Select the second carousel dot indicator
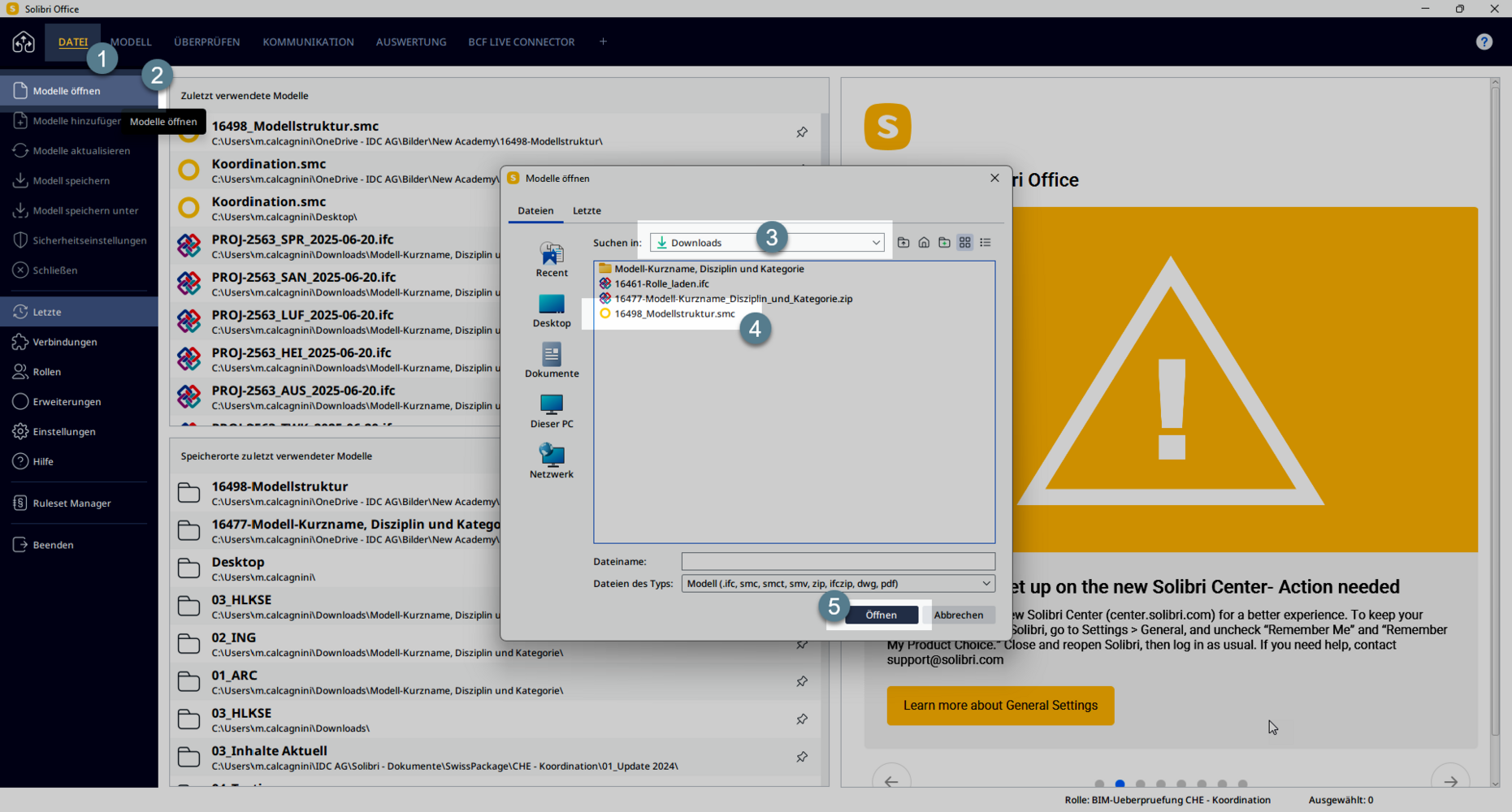The width and height of the screenshot is (1512, 812). (1120, 784)
